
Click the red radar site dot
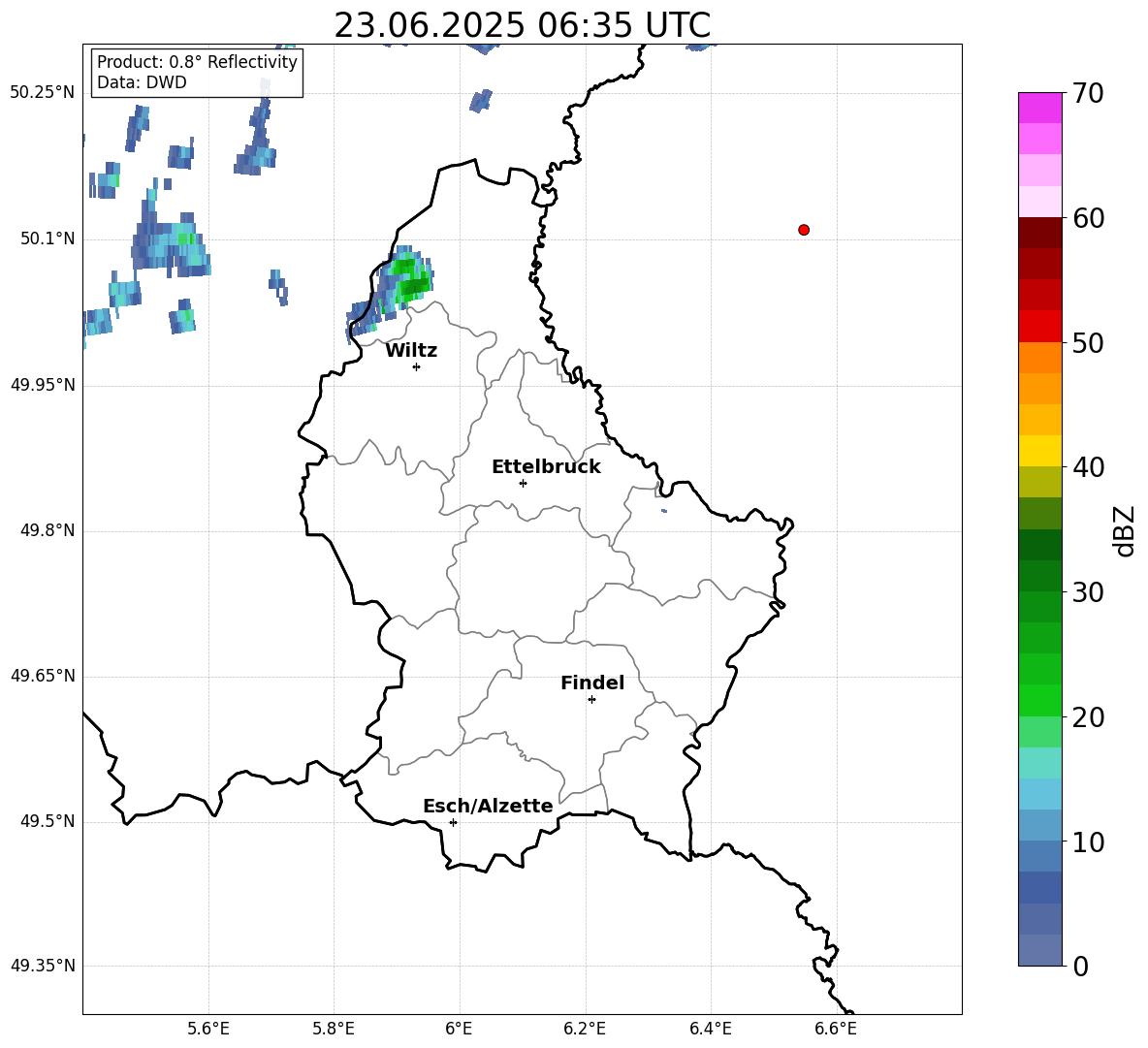(x=804, y=230)
